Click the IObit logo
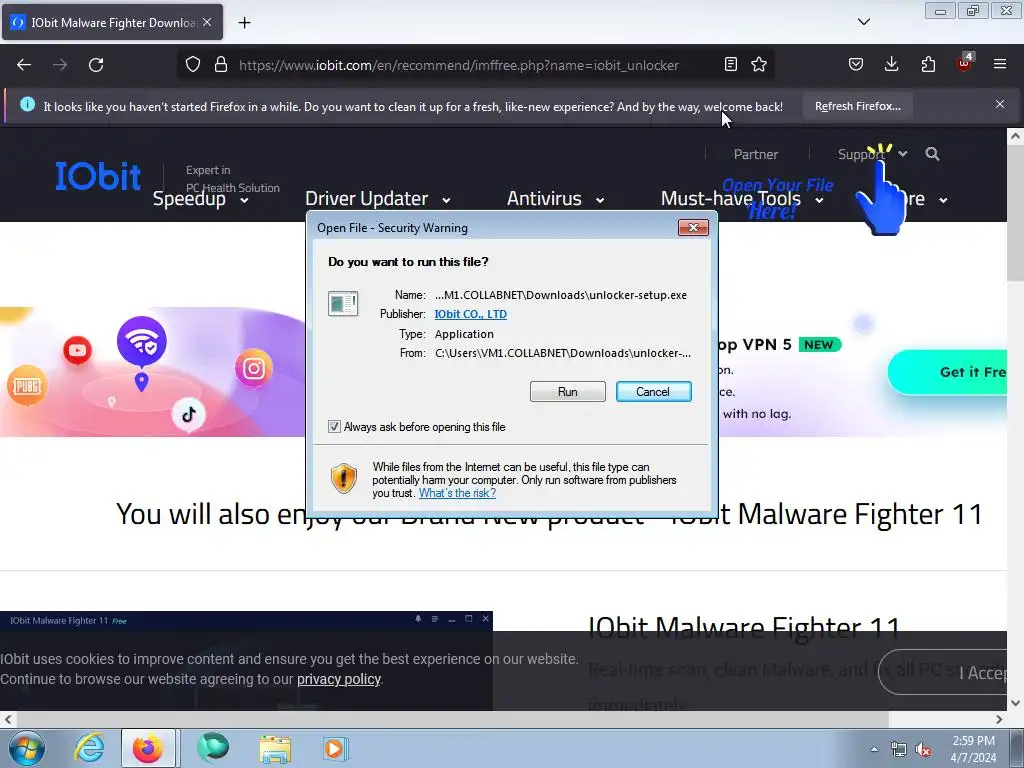 98,176
